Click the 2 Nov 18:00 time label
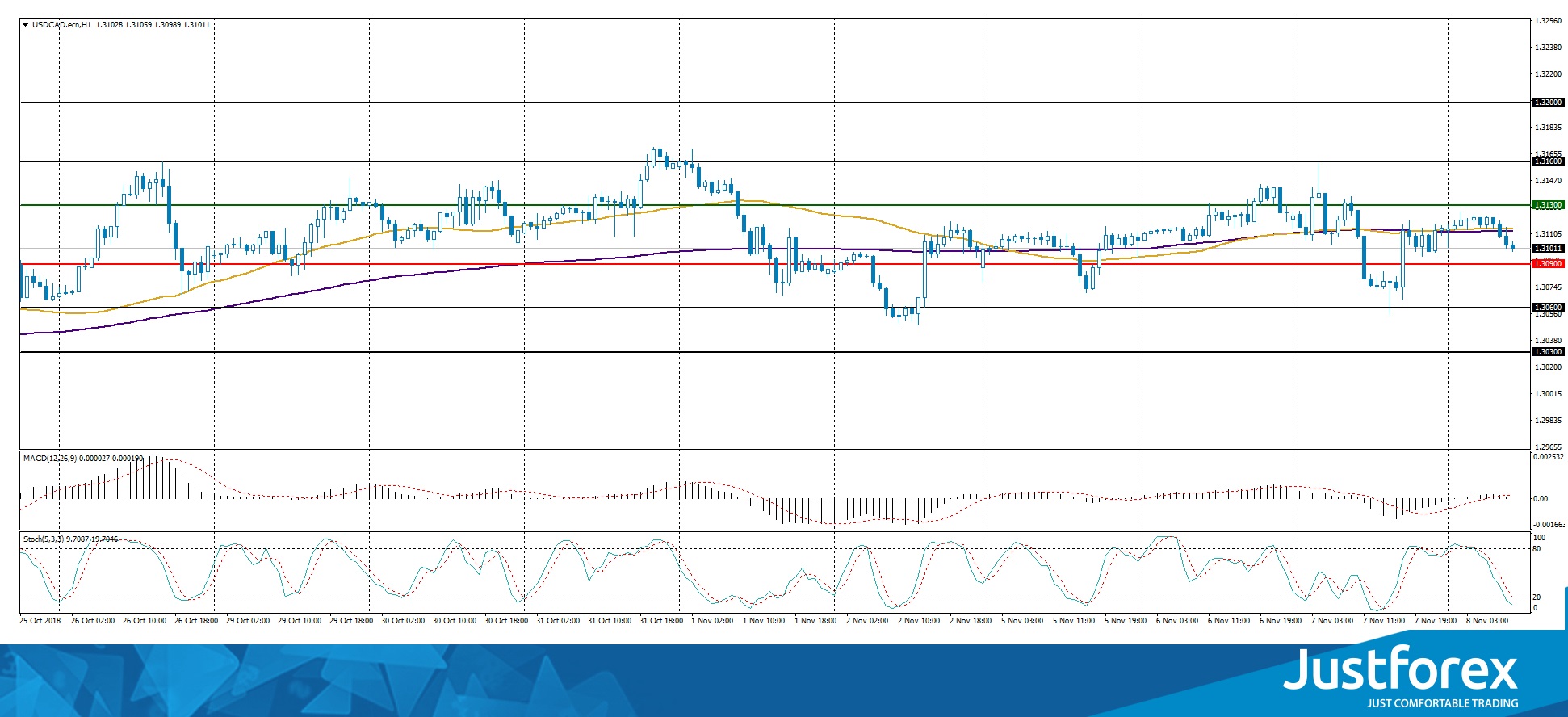Screen dimensions: 1568x717 (971, 621)
